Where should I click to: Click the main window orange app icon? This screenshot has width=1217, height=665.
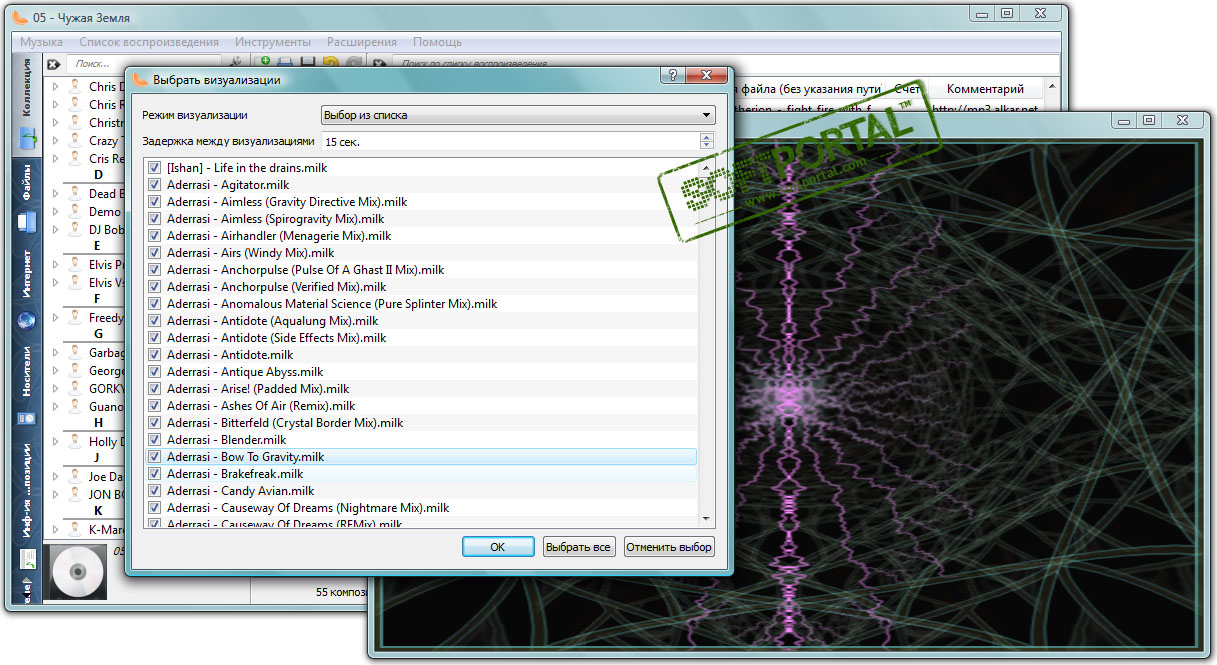coord(20,17)
